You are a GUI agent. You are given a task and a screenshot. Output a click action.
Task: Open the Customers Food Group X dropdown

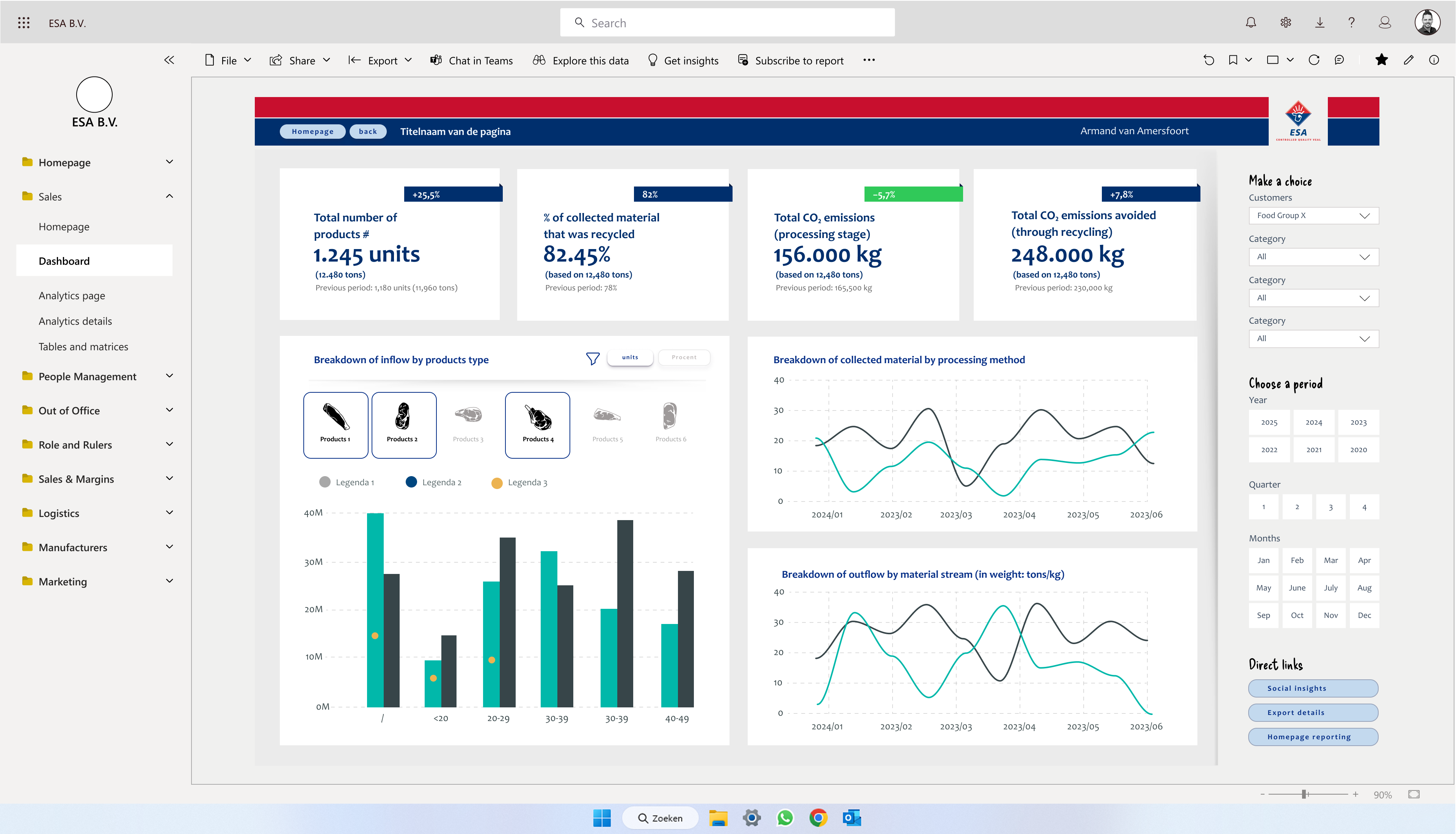coord(1313,215)
